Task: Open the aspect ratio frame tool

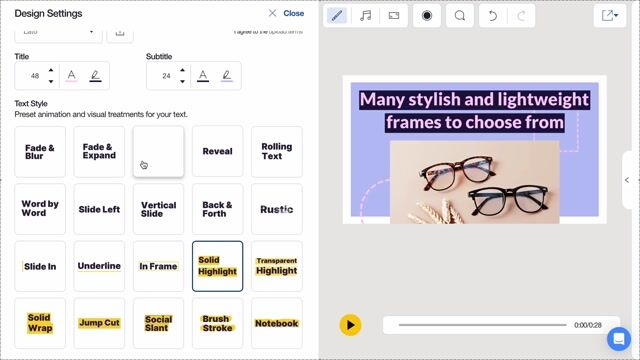Action: tap(394, 16)
